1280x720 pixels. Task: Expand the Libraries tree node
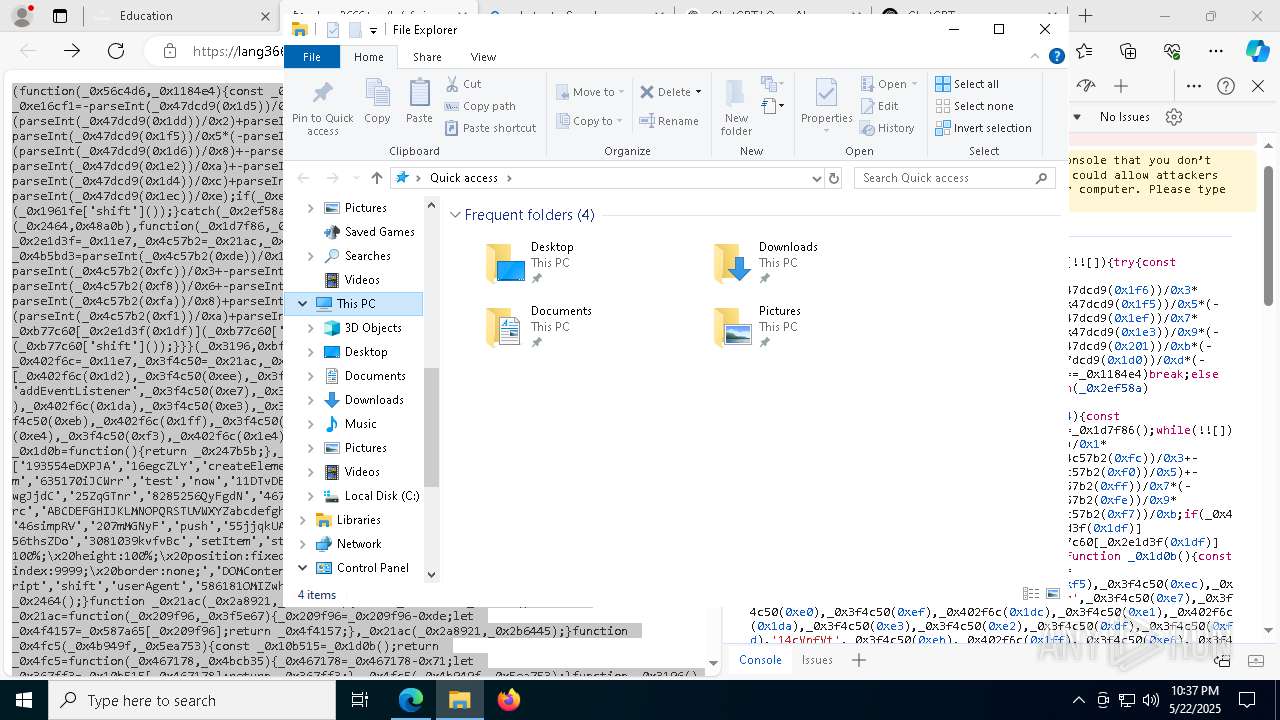pos(303,520)
